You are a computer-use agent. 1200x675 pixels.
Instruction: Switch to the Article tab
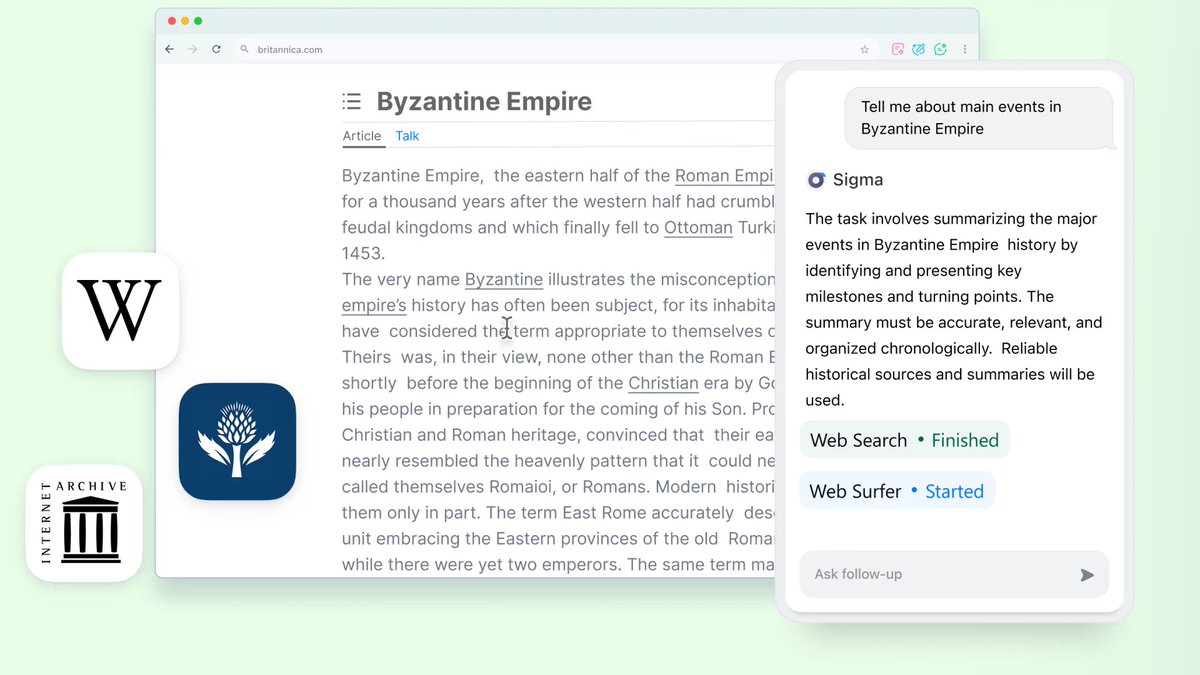[362, 136]
